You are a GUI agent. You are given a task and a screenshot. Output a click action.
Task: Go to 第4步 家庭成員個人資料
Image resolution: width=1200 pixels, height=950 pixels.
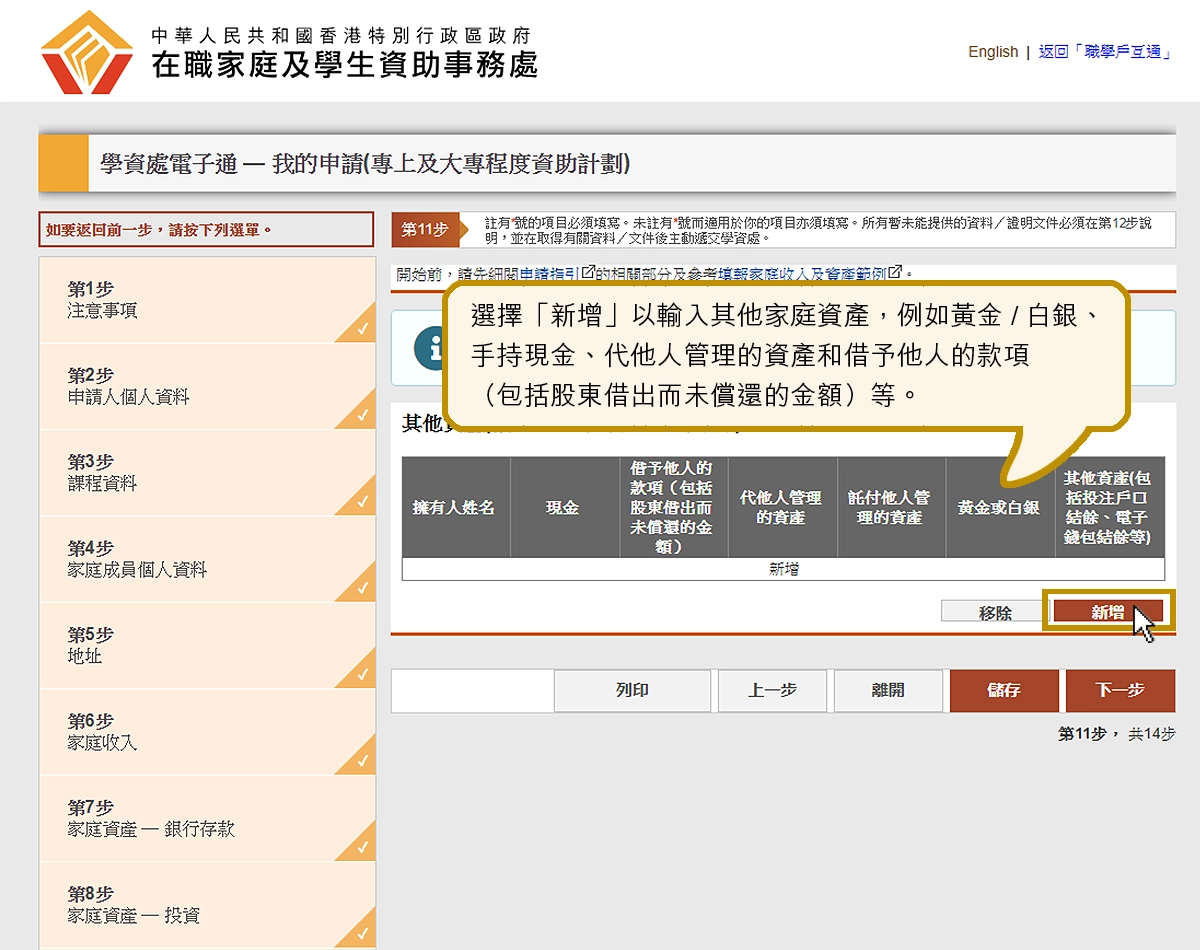coord(137,559)
